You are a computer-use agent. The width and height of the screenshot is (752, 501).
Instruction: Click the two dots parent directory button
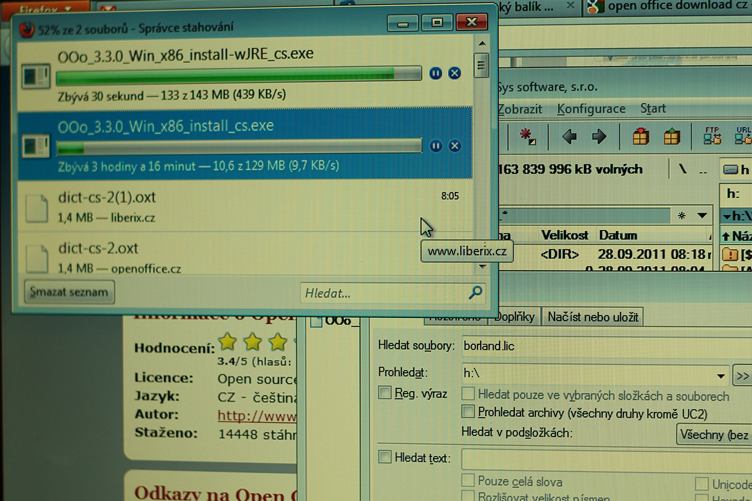pyautogui.click(x=703, y=171)
